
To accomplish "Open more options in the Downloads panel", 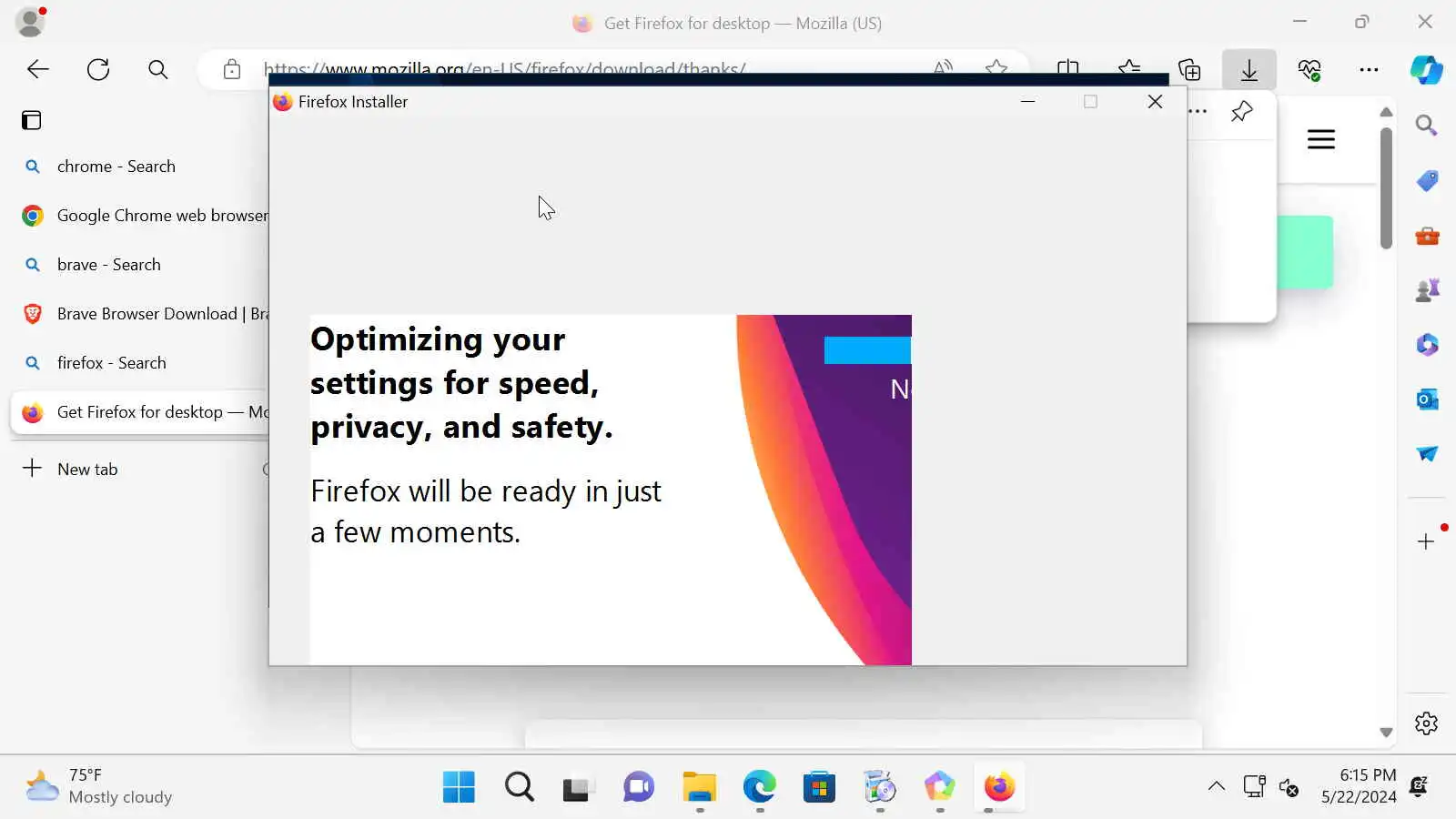I will [x=1198, y=111].
